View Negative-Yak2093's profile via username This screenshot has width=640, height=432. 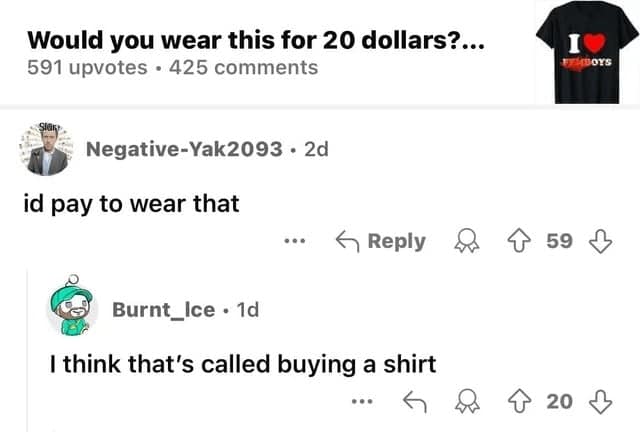pos(184,149)
